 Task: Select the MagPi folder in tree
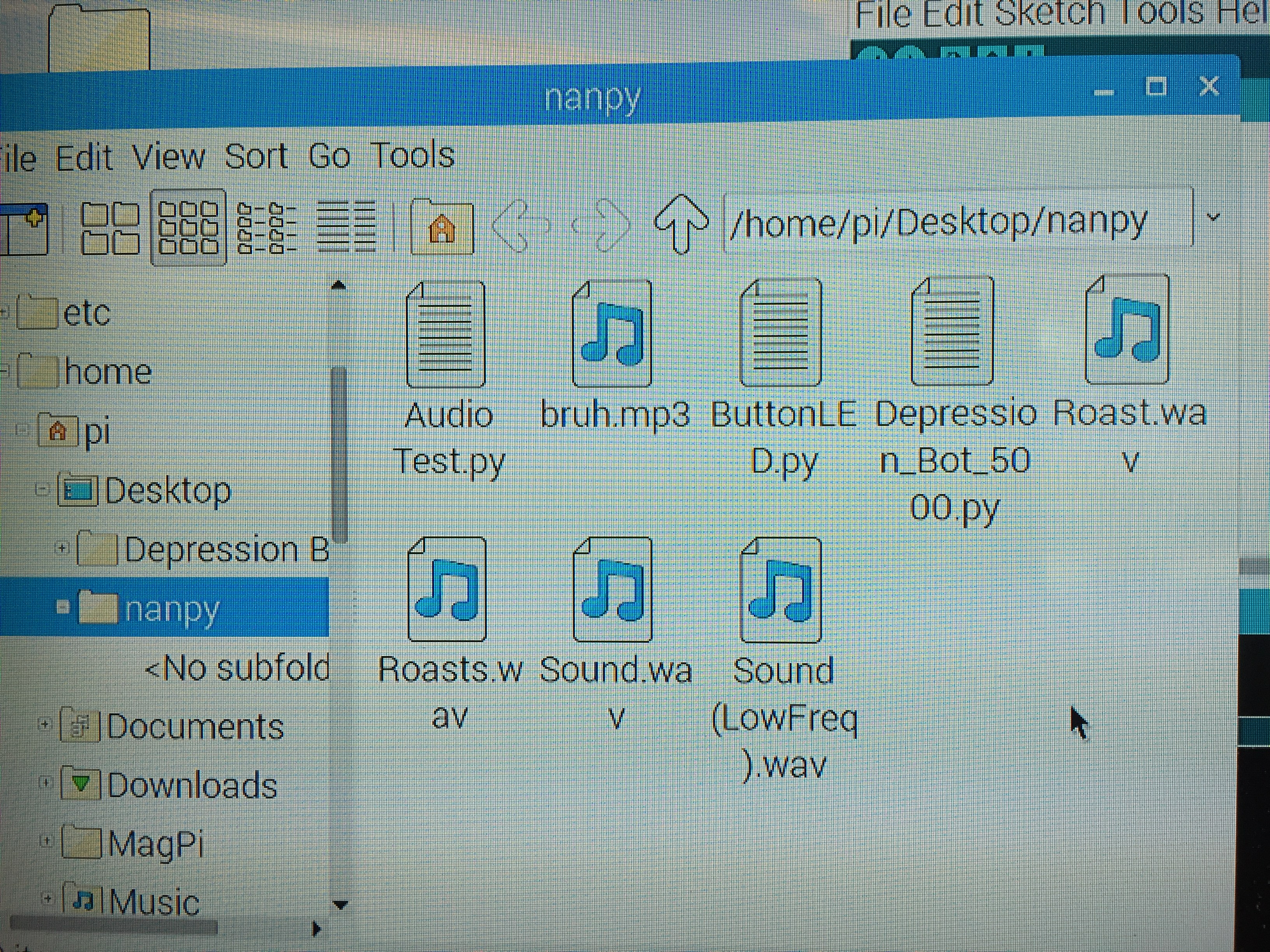pos(155,843)
